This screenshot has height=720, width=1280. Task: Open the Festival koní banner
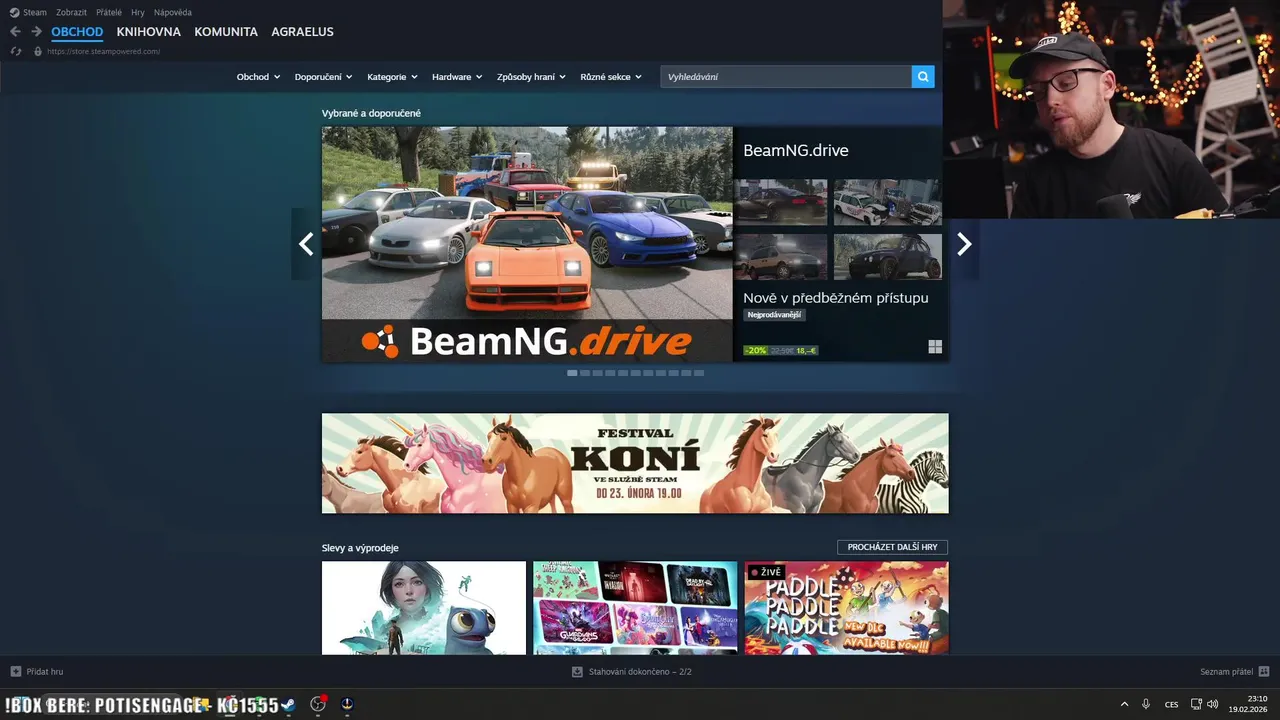click(635, 463)
